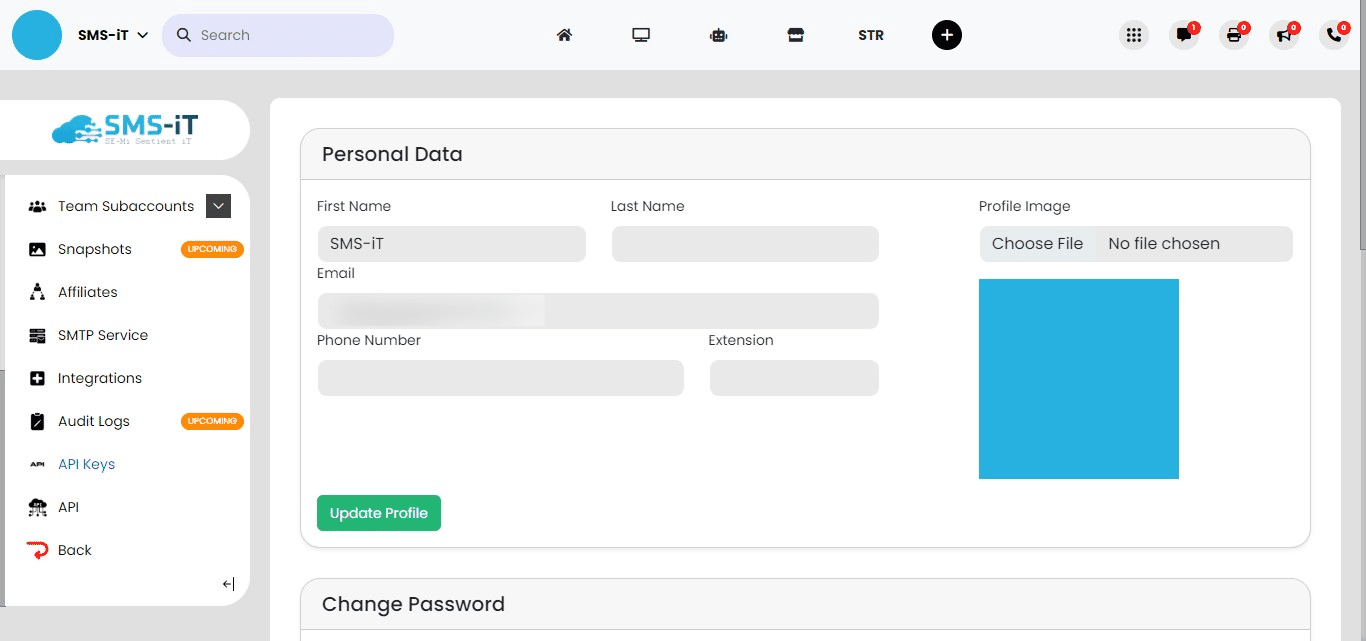The width and height of the screenshot is (1366, 641).
Task: Select SMTP Service from the sidebar
Action: tap(103, 335)
